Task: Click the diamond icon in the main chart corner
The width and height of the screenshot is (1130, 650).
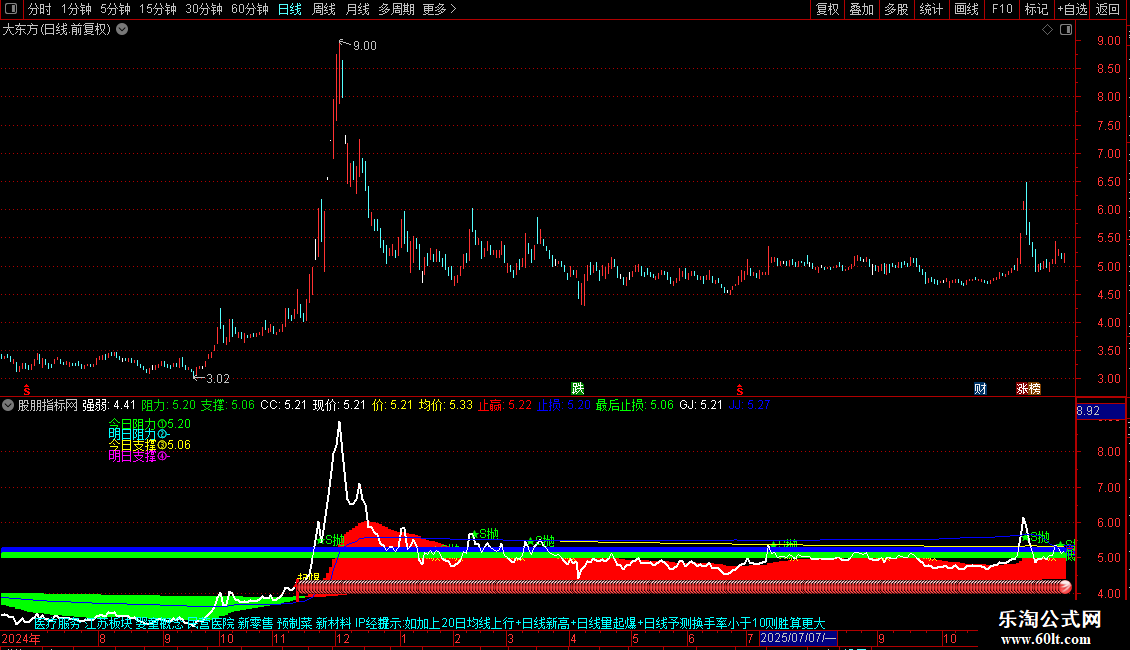Action: point(1047,30)
